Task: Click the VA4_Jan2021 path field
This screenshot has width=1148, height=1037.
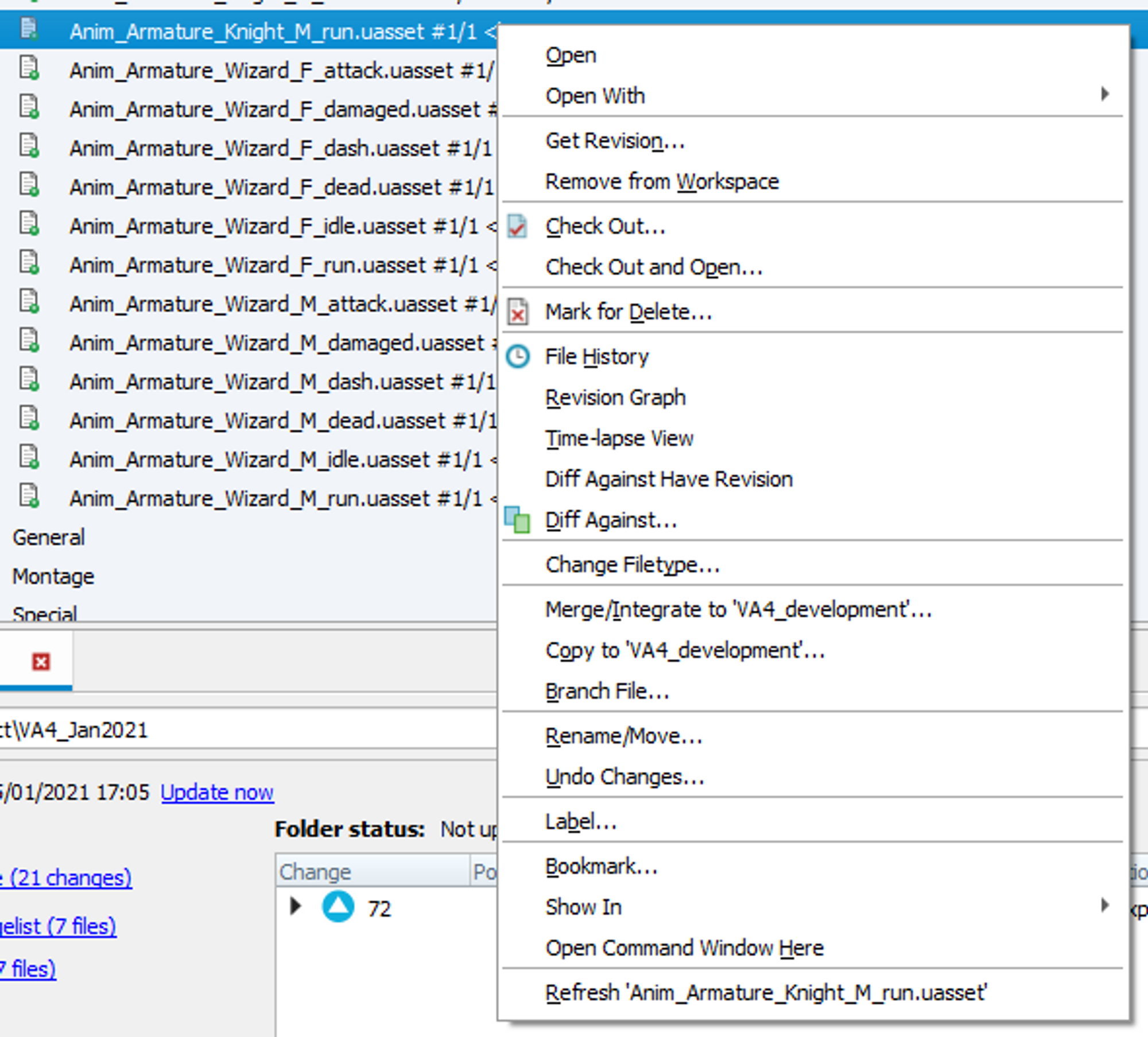Action: point(248,730)
